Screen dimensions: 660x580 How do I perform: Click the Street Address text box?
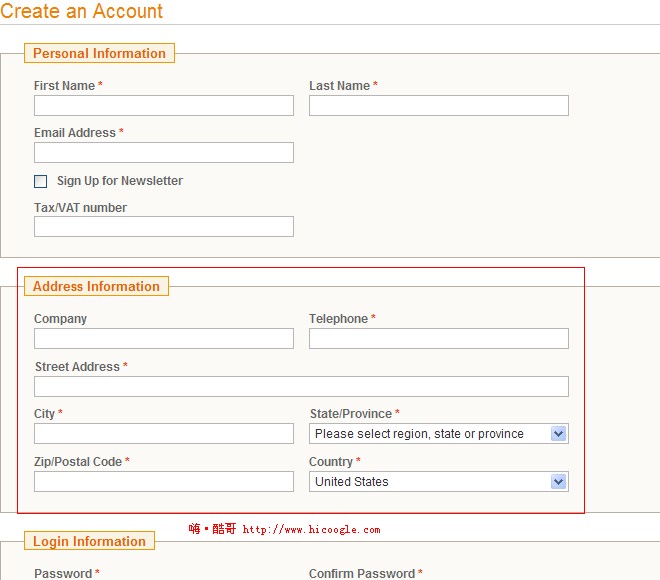301,387
